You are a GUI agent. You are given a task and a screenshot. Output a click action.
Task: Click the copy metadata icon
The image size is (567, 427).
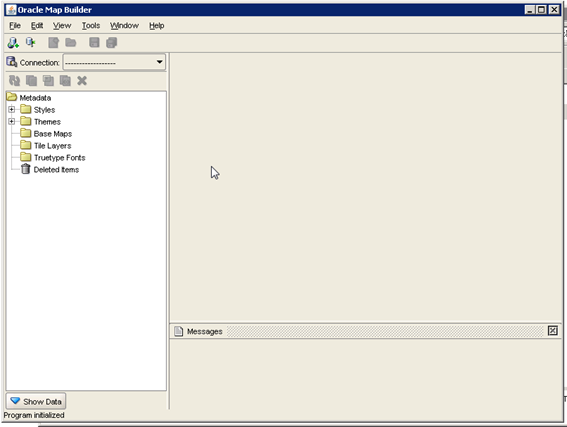point(31,80)
